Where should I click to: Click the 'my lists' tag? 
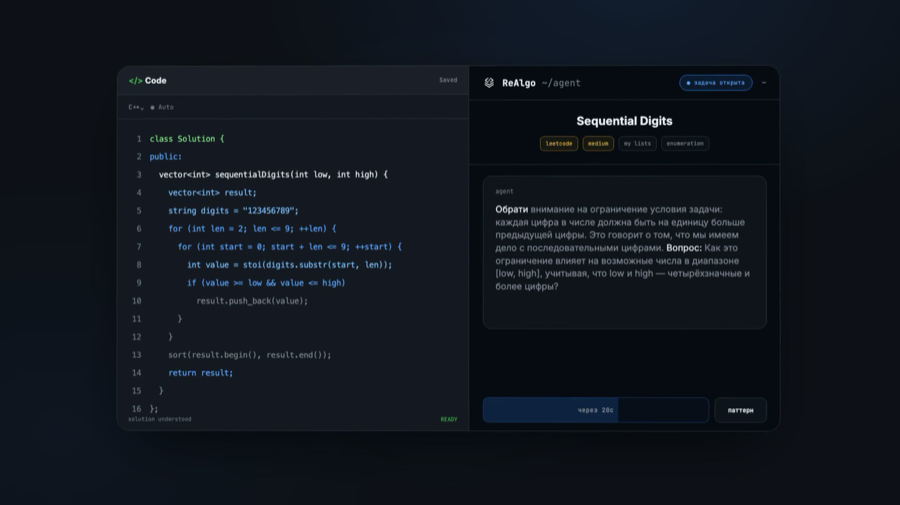coord(637,143)
